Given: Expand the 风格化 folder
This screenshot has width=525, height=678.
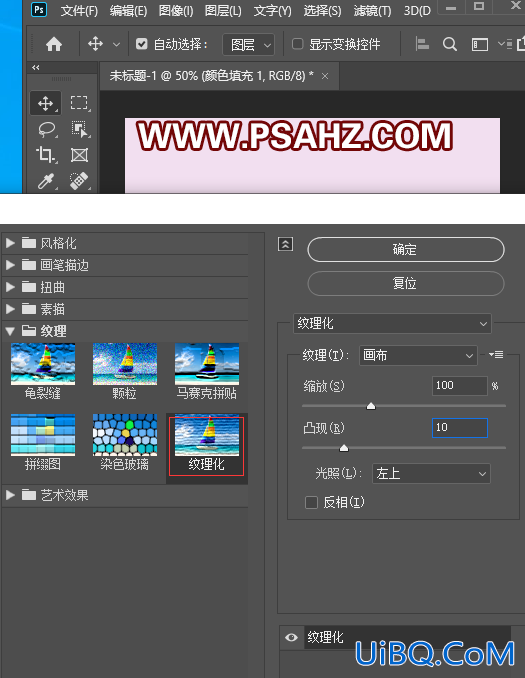Looking at the screenshot, I should pyautogui.click(x=10, y=243).
